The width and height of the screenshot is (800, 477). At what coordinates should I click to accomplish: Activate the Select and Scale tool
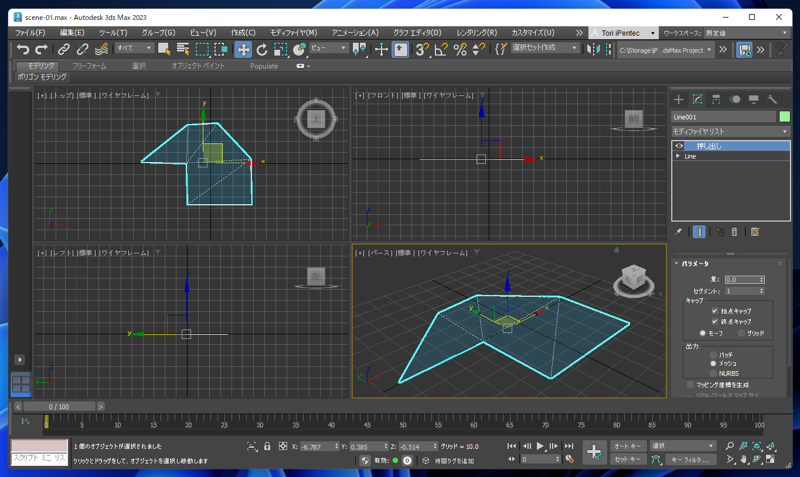tap(281, 49)
